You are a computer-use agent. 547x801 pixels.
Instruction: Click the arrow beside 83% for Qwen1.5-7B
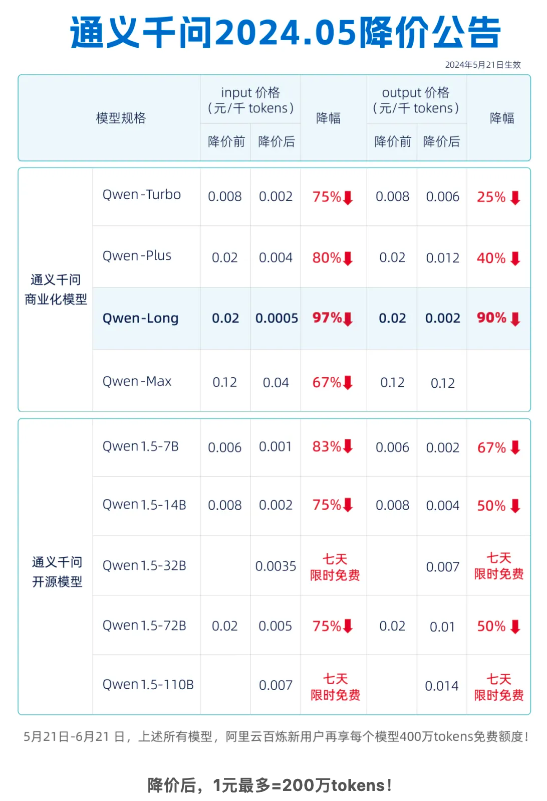pyautogui.click(x=348, y=446)
